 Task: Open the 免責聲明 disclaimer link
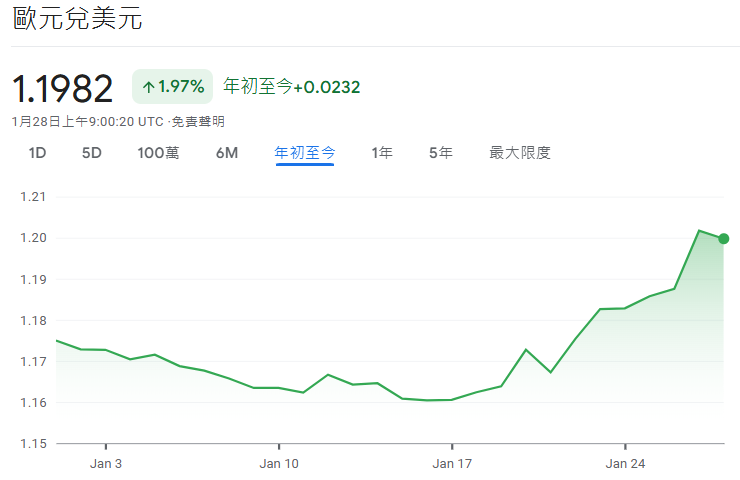[198, 122]
